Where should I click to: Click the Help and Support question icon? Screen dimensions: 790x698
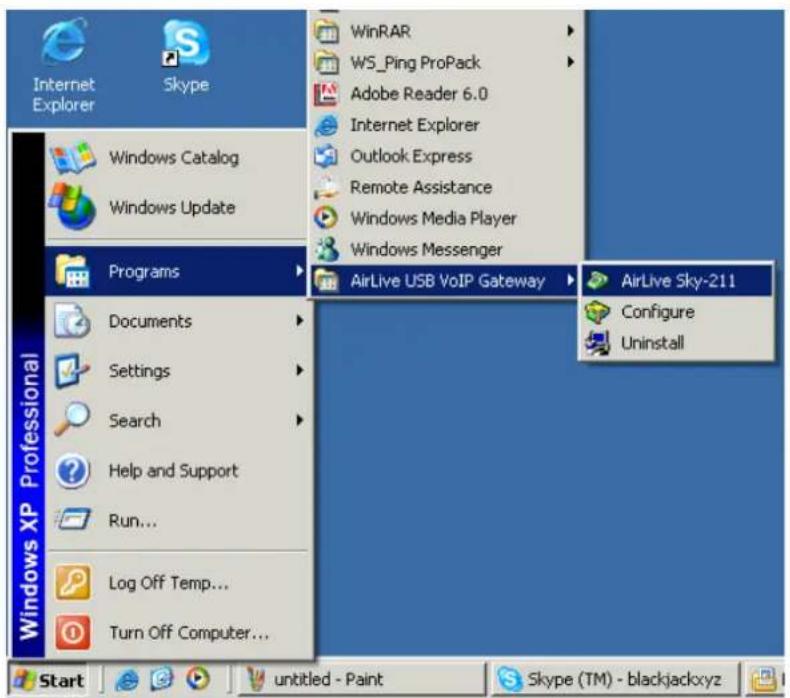(x=73, y=471)
